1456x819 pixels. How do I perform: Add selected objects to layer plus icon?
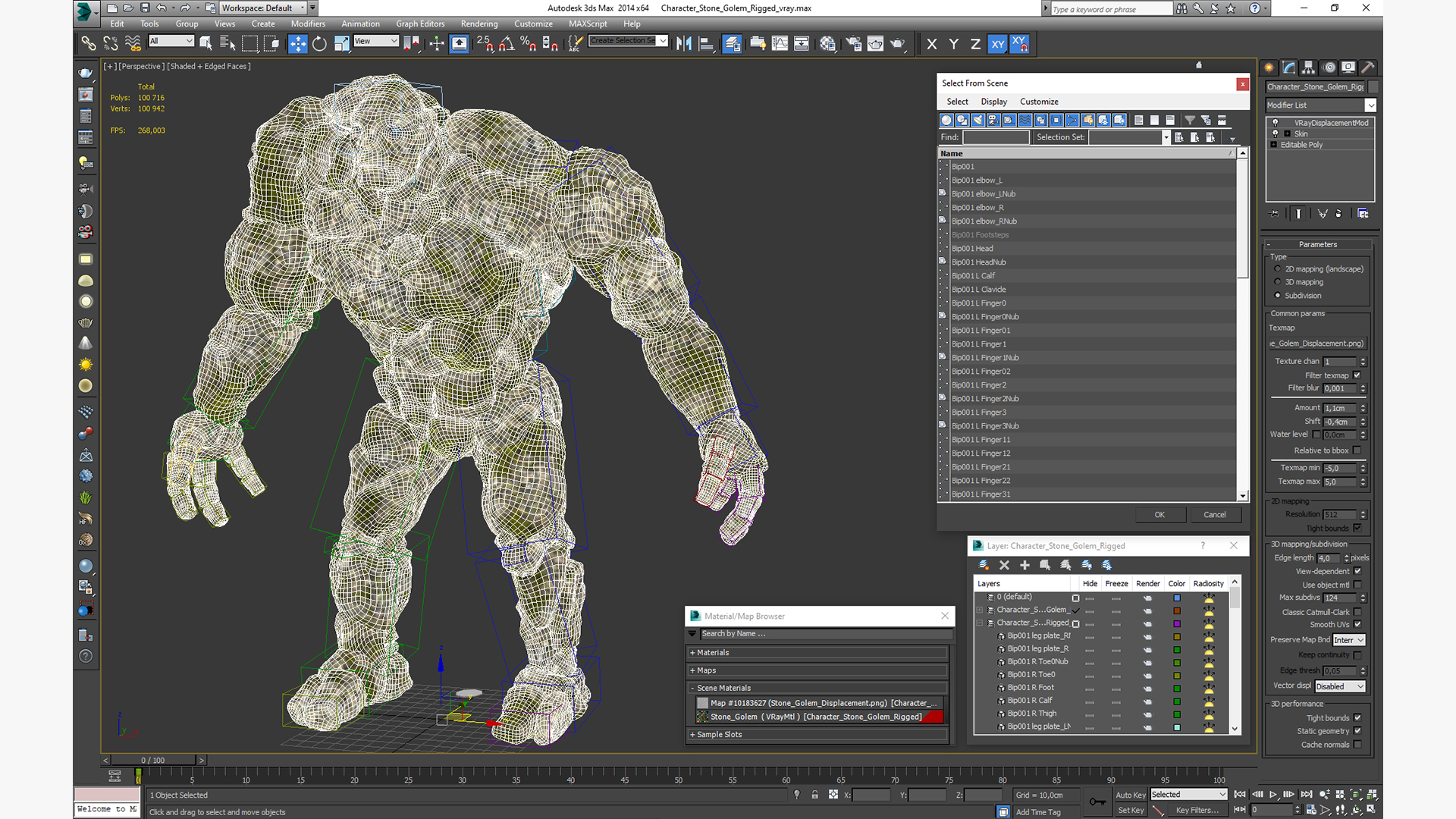click(x=1025, y=565)
